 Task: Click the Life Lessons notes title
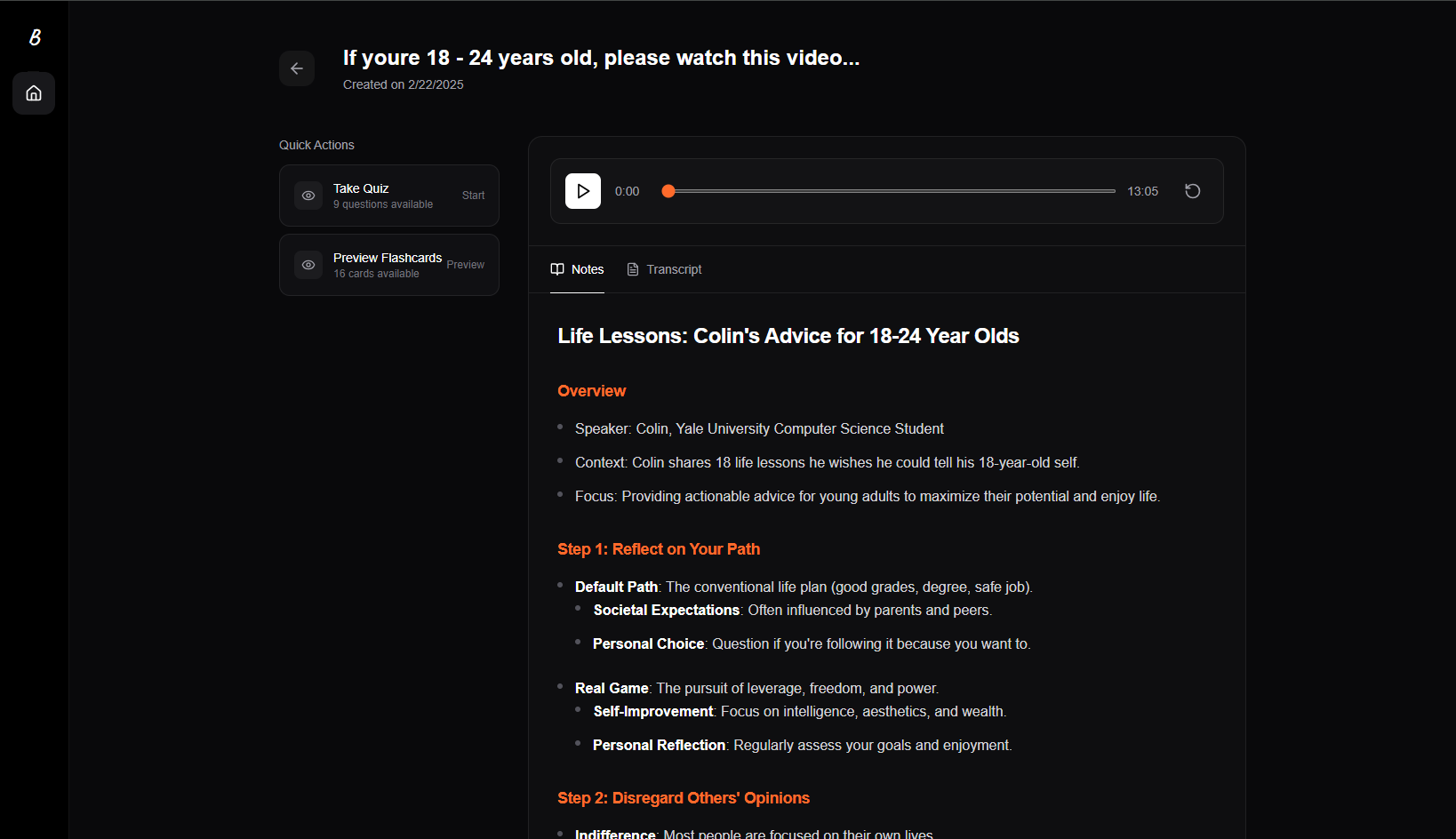coord(788,336)
